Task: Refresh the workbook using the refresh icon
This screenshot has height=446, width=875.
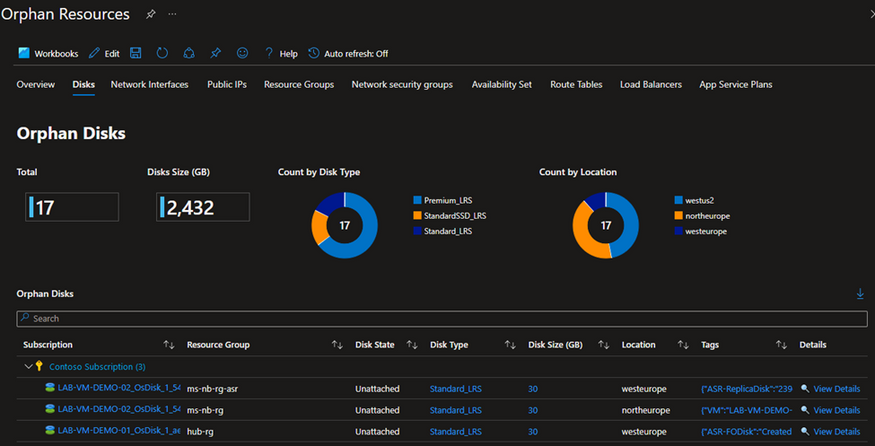Action: [x=163, y=53]
